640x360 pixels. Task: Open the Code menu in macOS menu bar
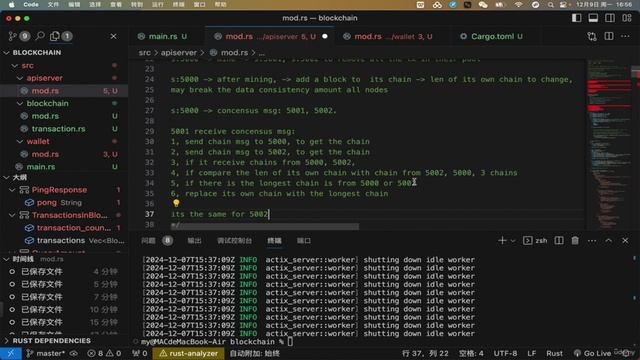(31, 4)
